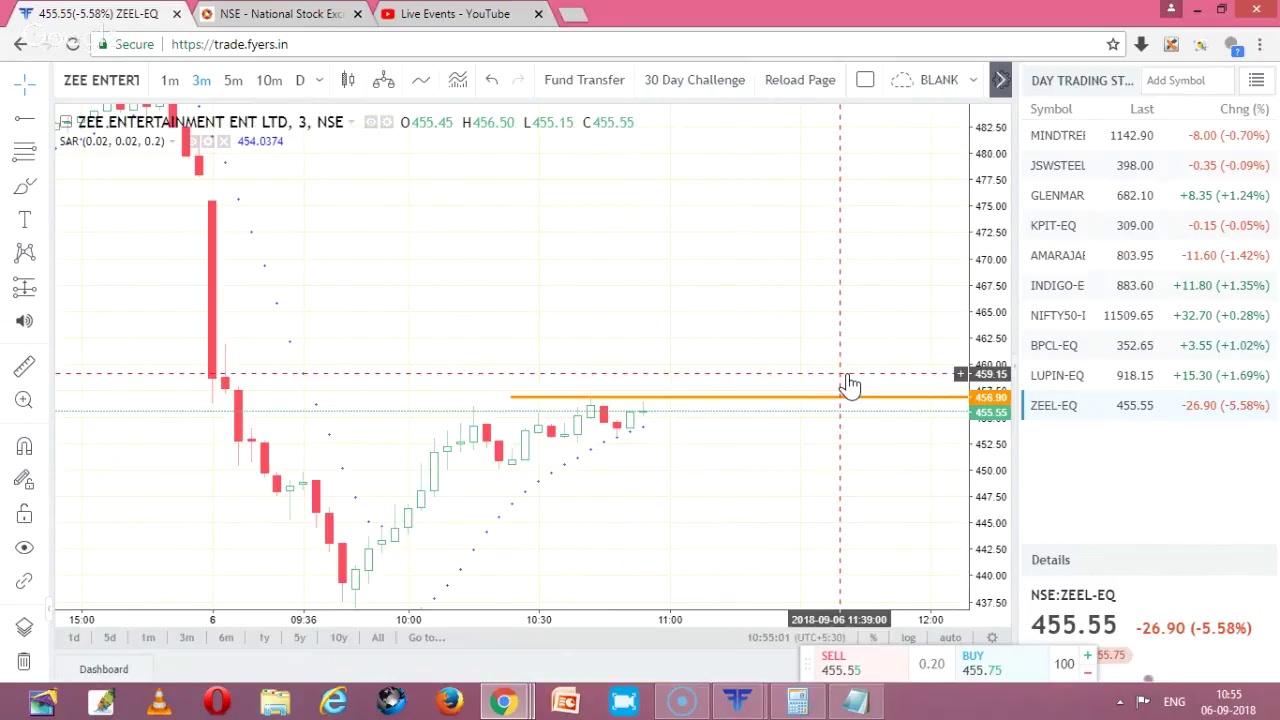
Task: Undo the last chart action
Action: pyautogui.click(x=491, y=80)
